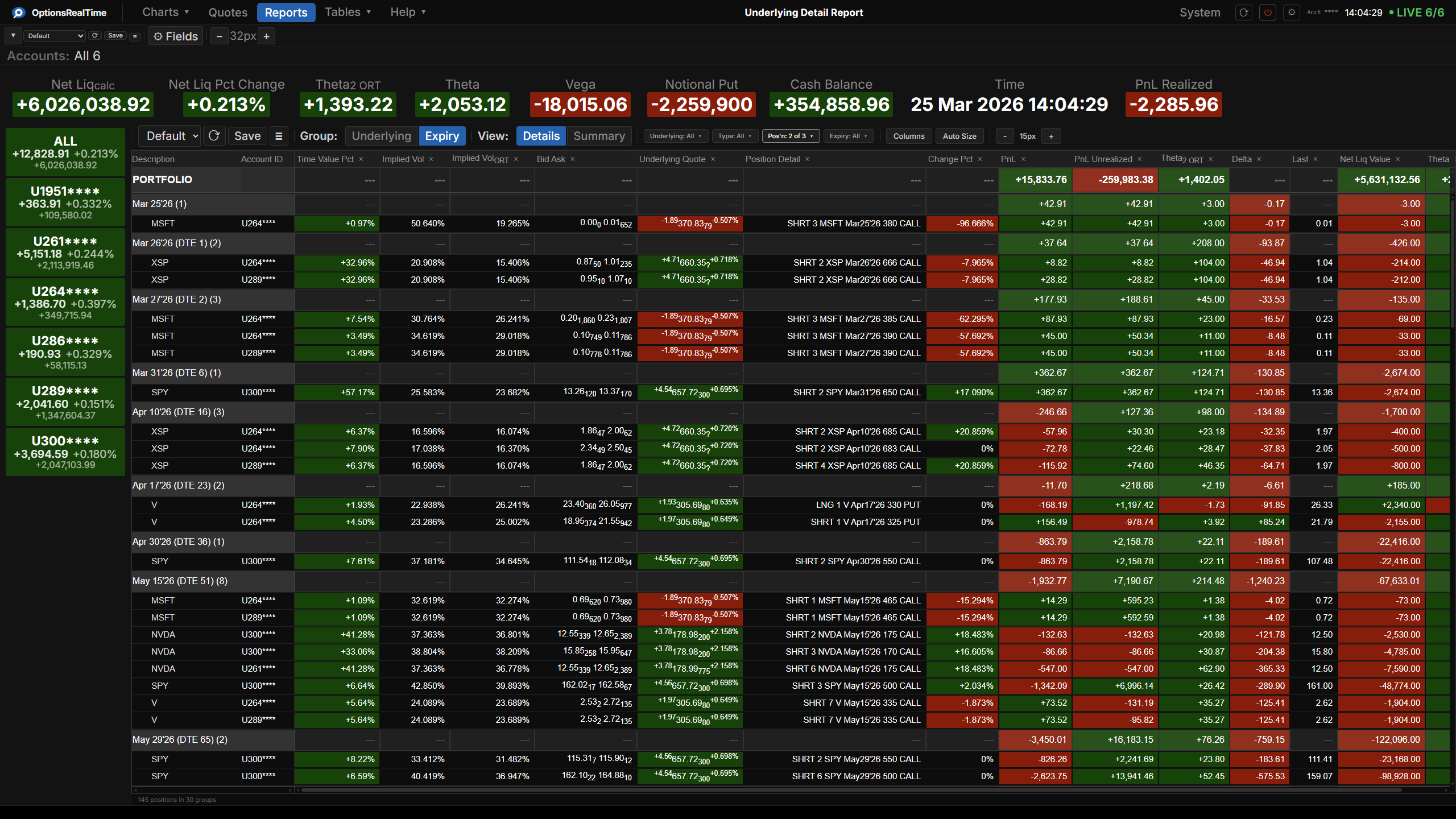Open the Expiry: All filter dropdown
Viewport: 1456px width, 819px height.
pos(848,136)
